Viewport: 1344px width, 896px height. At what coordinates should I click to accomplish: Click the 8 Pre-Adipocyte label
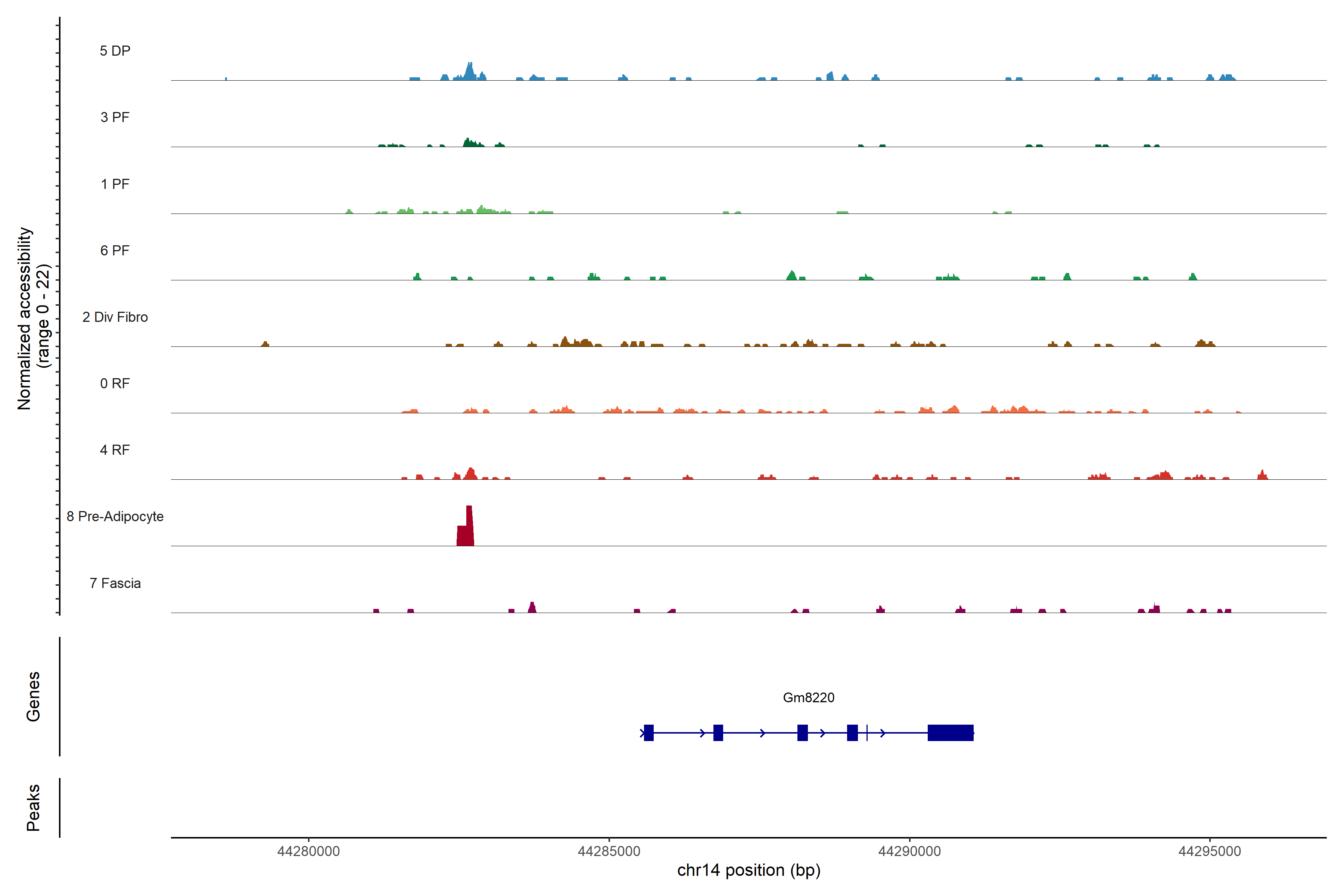point(115,517)
